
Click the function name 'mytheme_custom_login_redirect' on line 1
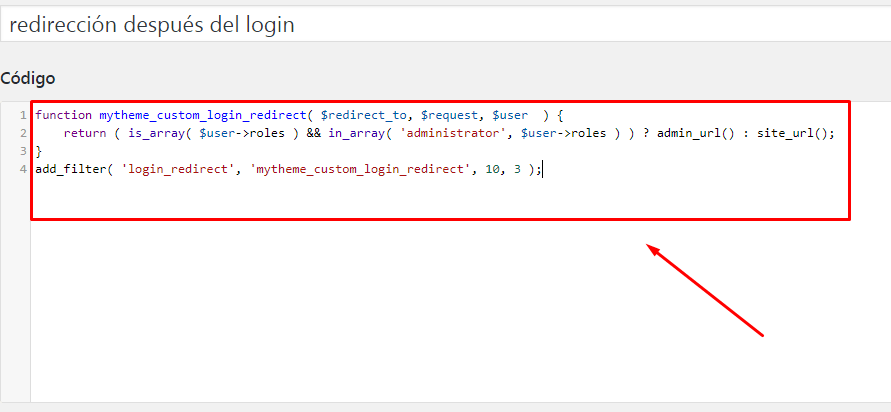point(203,115)
